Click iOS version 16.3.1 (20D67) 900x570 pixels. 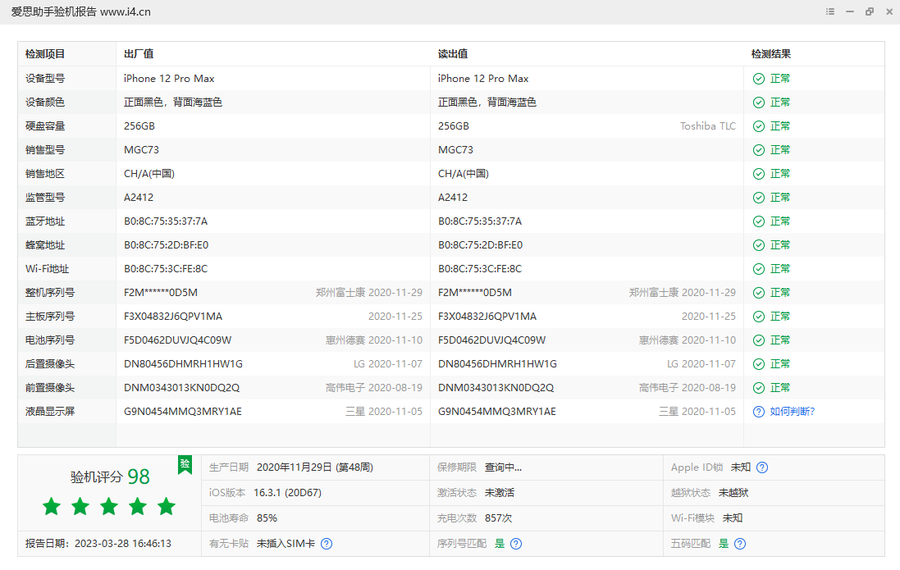[288, 493]
